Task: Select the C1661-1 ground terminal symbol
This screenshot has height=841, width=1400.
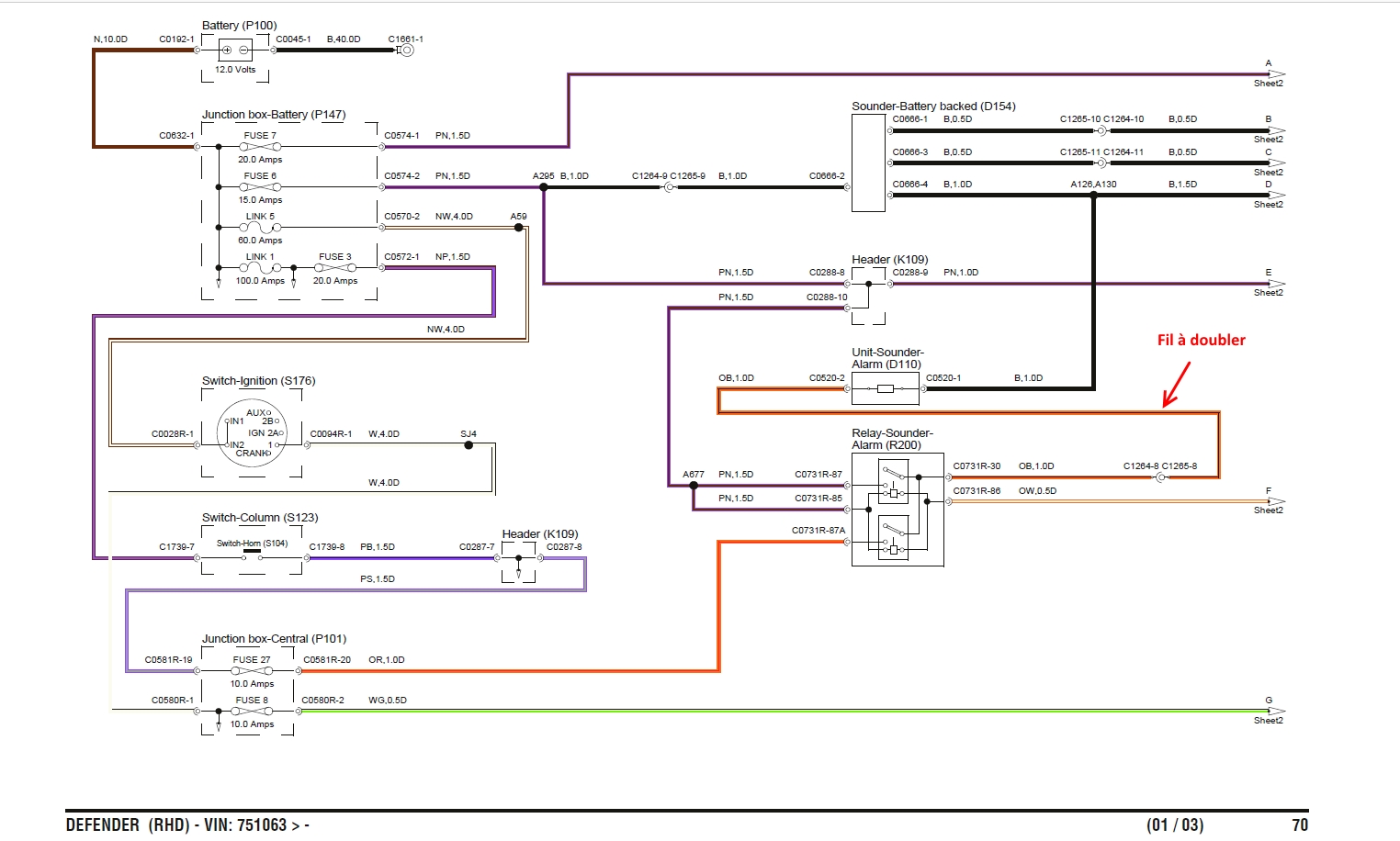Action: [x=406, y=50]
